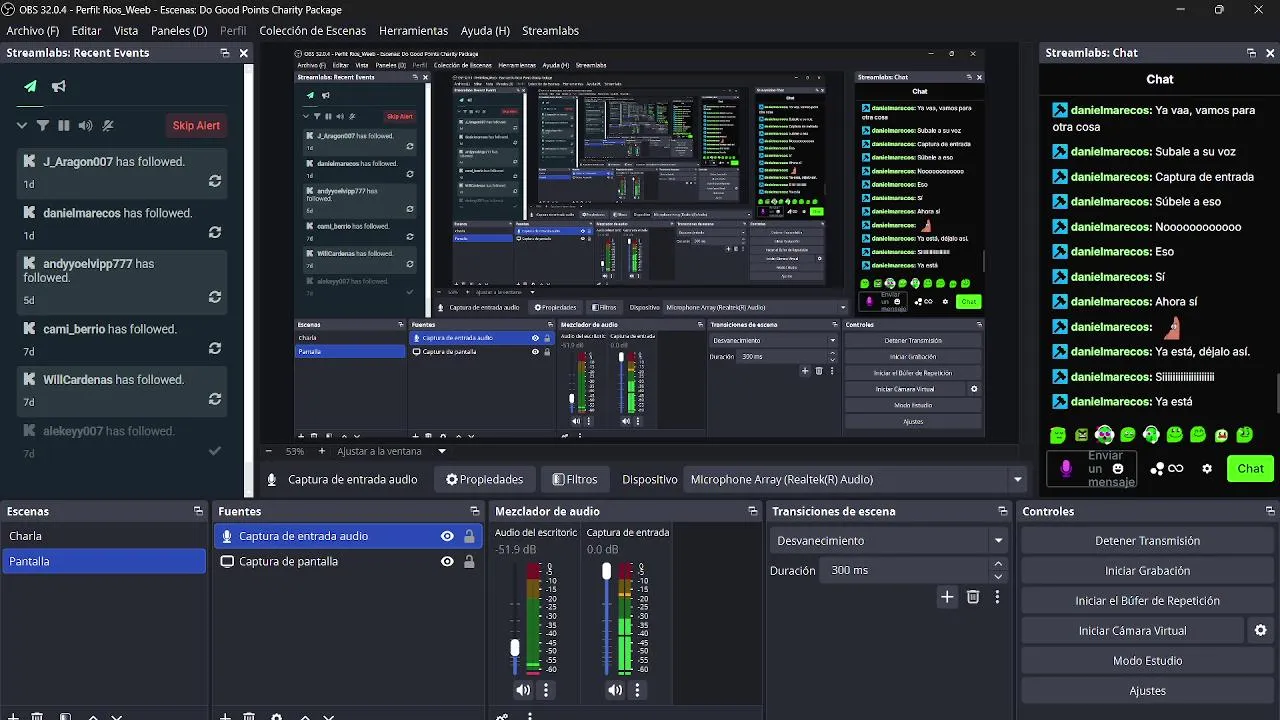Open the Streamlabs menu
The image size is (1280, 720).
tap(550, 31)
